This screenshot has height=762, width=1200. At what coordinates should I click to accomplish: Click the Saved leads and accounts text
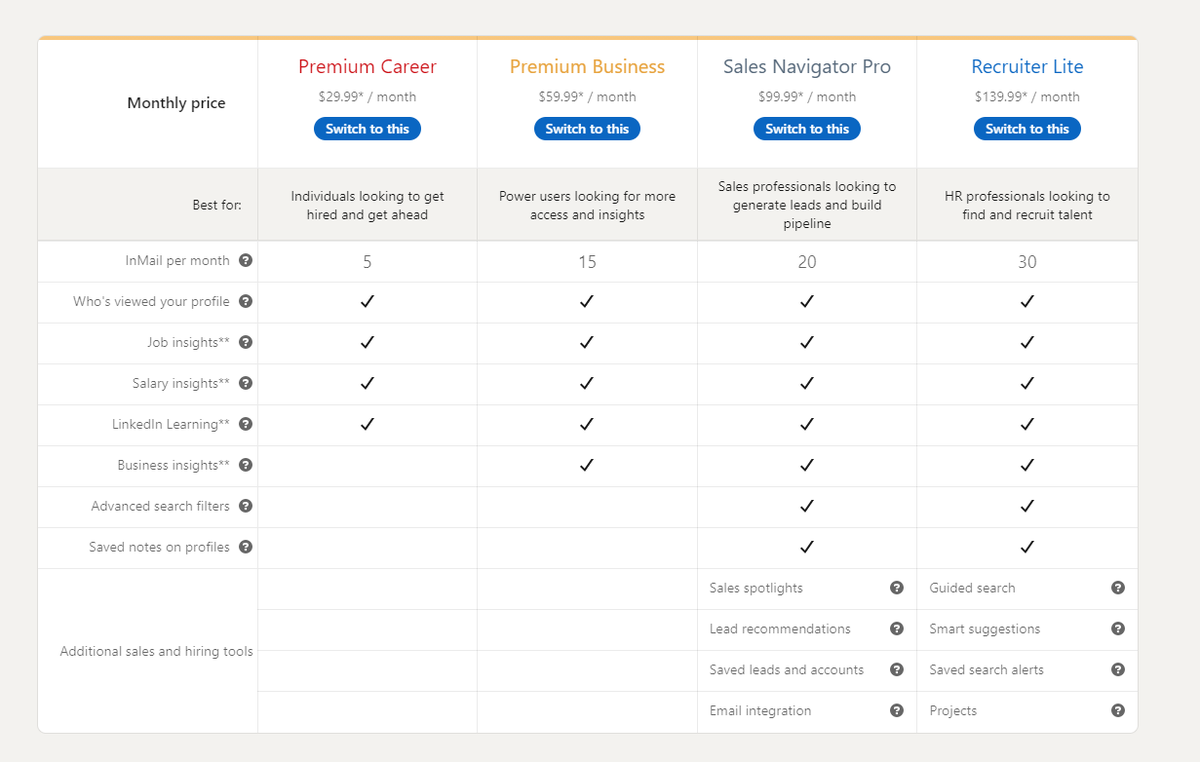[786, 670]
